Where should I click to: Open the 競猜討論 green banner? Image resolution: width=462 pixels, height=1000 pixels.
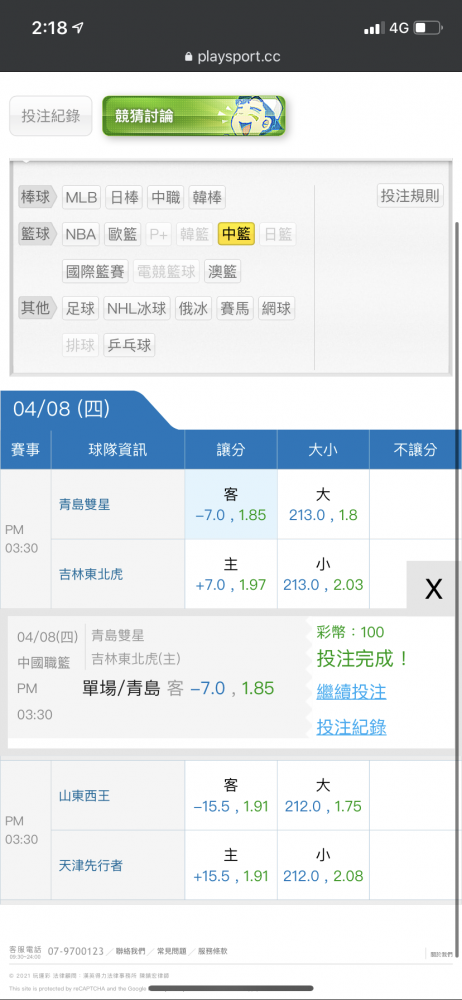point(193,115)
